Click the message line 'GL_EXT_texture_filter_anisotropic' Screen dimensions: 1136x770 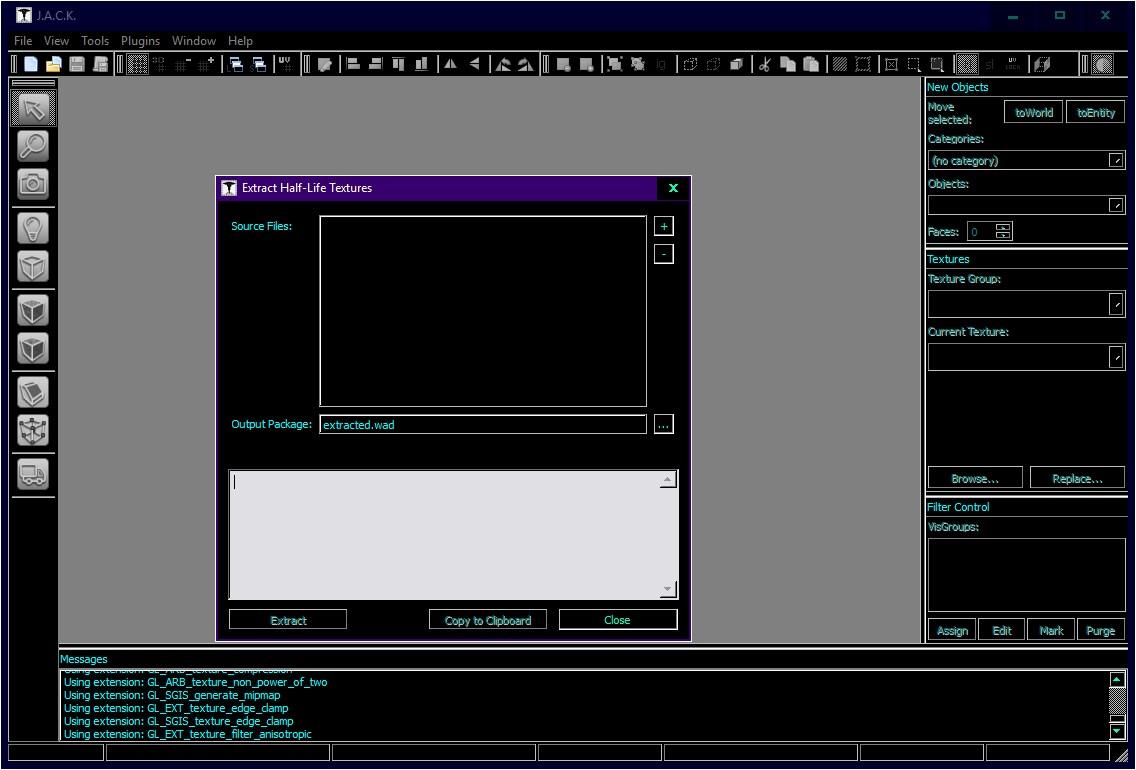tap(188, 735)
